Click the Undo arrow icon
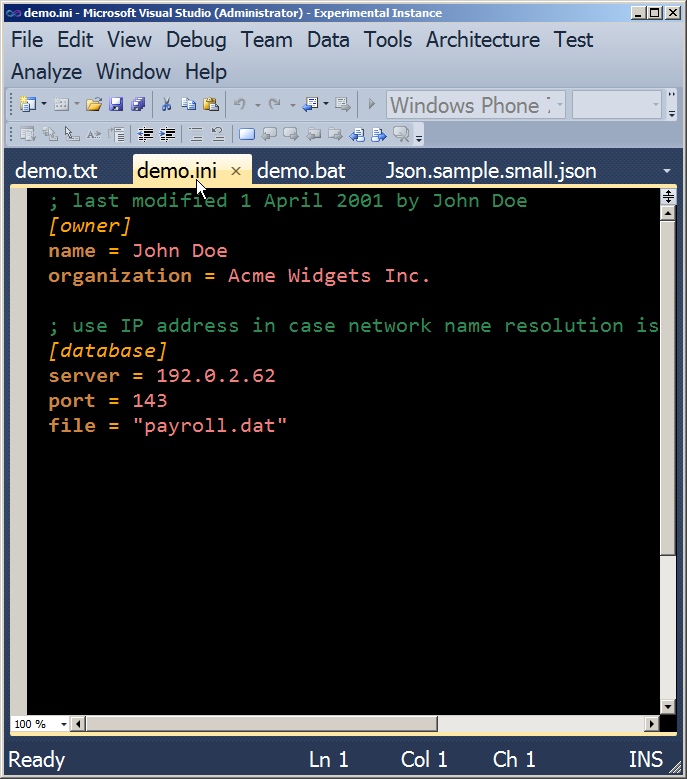Viewport: 687px width, 779px height. [240, 104]
